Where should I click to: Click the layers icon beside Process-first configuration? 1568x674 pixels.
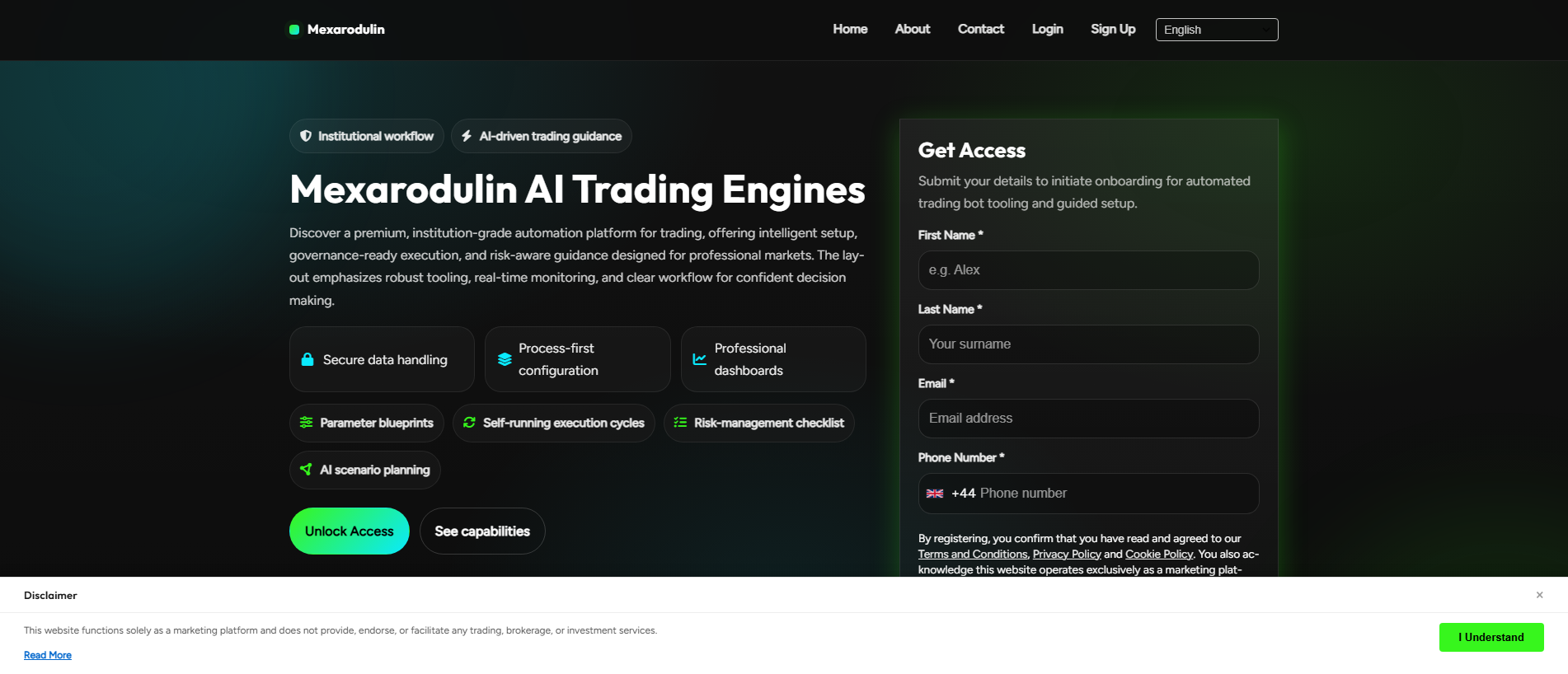point(505,359)
